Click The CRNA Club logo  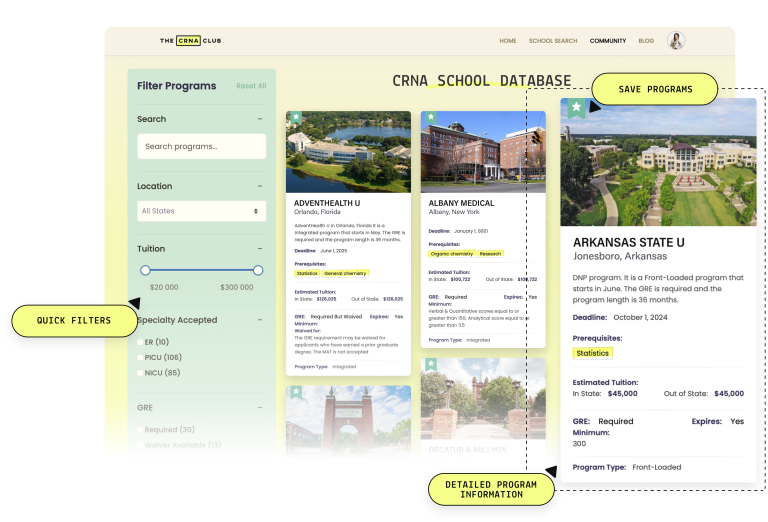[191, 41]
